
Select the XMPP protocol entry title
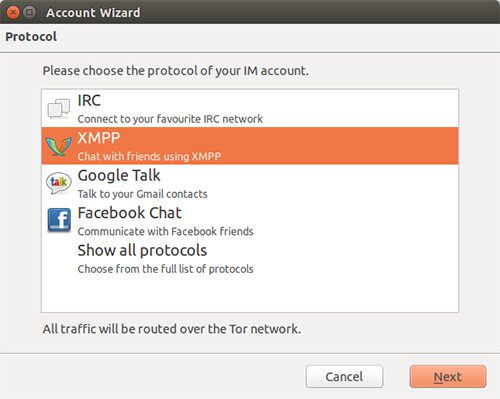(x=99, y=138)
